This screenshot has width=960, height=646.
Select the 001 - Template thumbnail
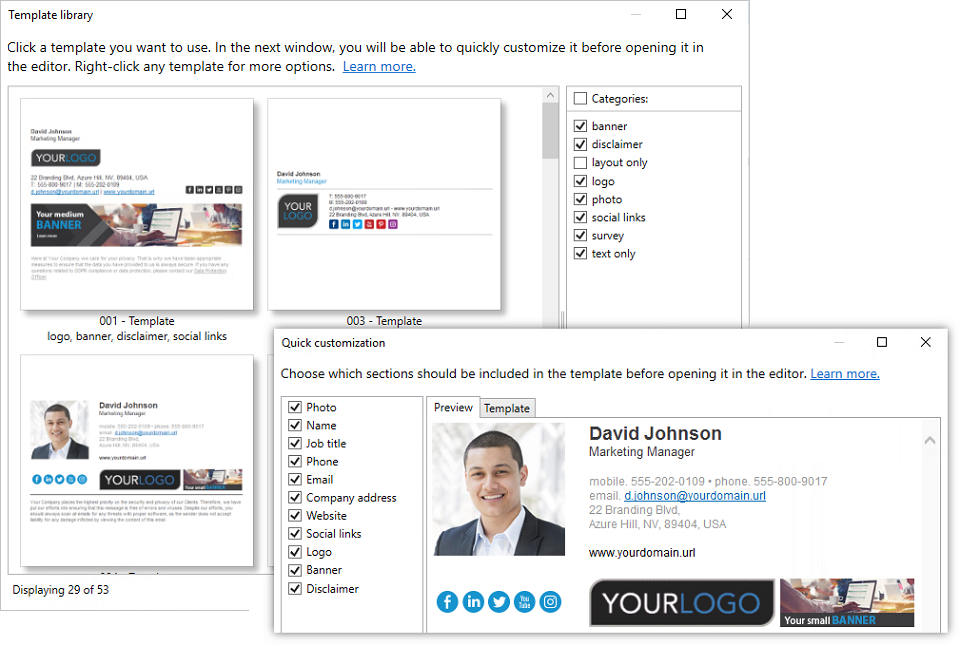pos(137,204)
